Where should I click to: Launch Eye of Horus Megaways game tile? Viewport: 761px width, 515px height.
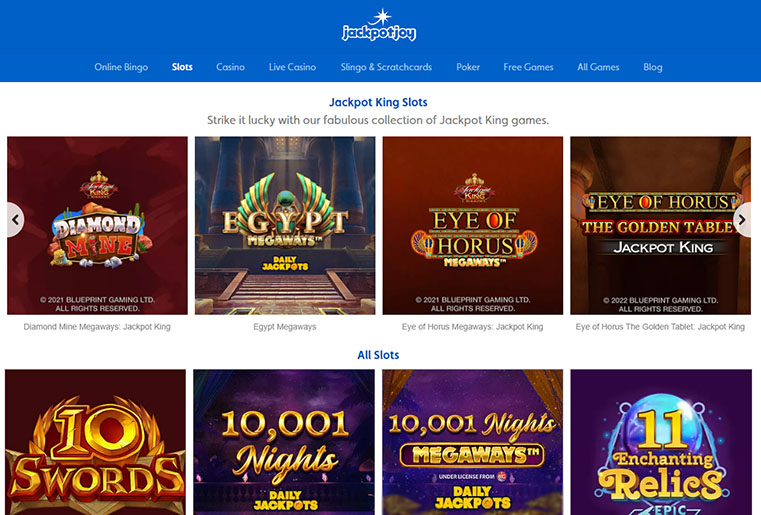pyautogui.click(x=473, y=226)
